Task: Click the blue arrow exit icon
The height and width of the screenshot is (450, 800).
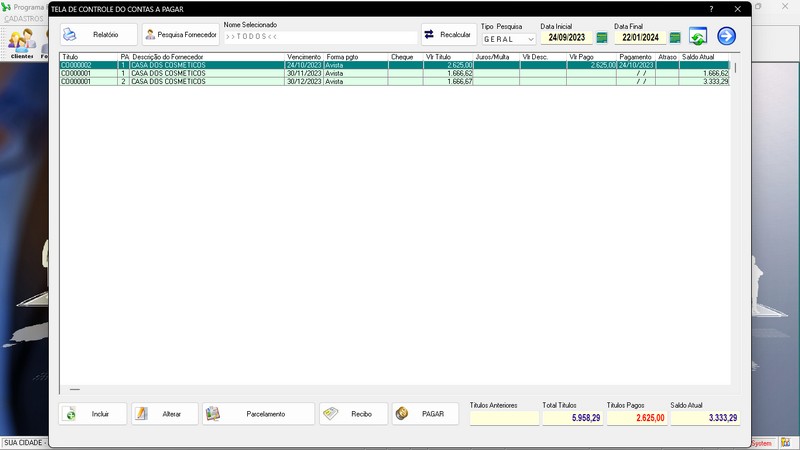Action: [x=726, y=36]
